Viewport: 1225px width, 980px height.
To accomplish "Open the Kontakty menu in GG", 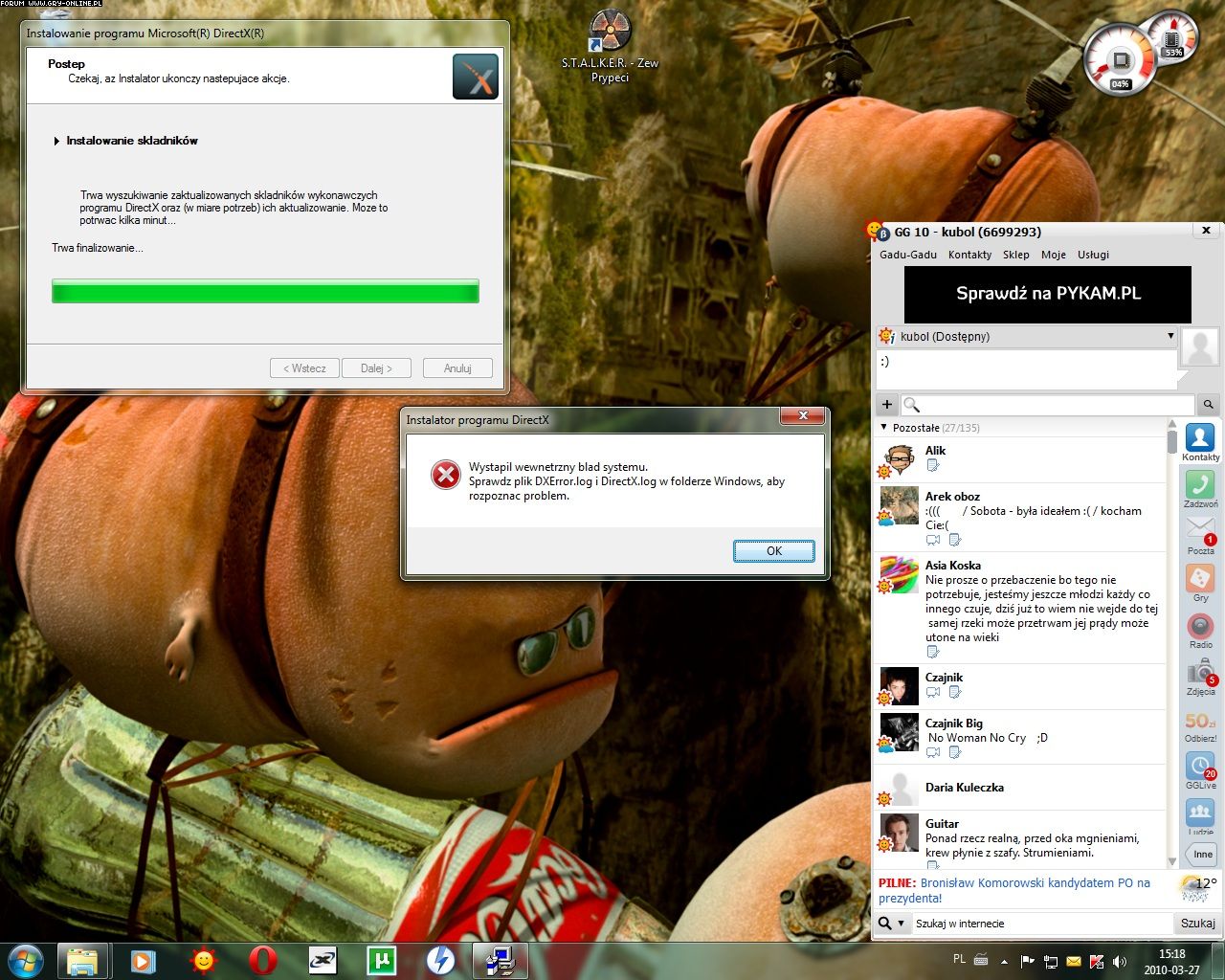I will point(969,255).
